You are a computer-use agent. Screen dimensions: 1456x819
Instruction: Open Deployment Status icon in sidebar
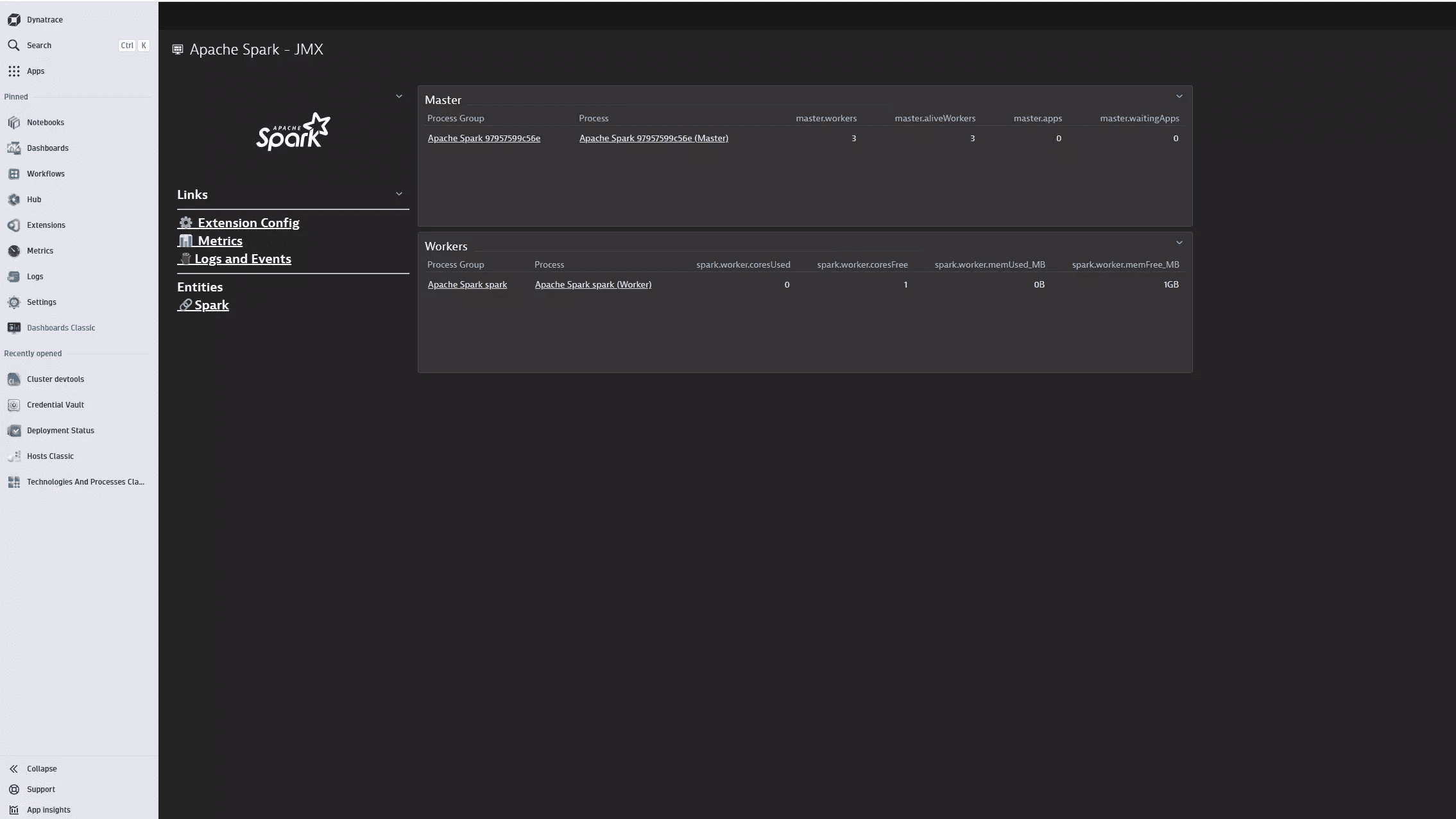tap(14, 431)
